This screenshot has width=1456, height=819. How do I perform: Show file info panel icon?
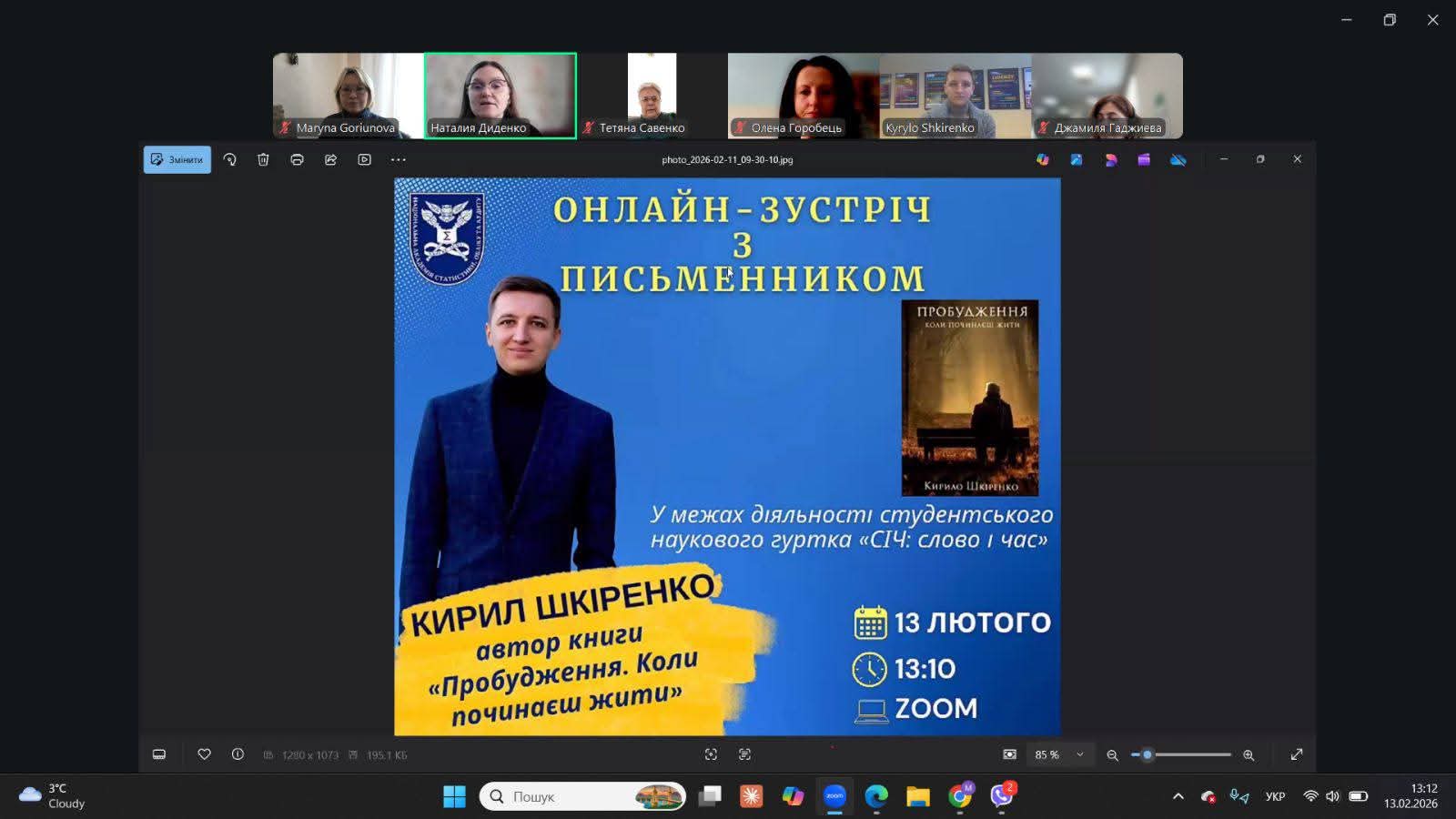coord(238,754)
